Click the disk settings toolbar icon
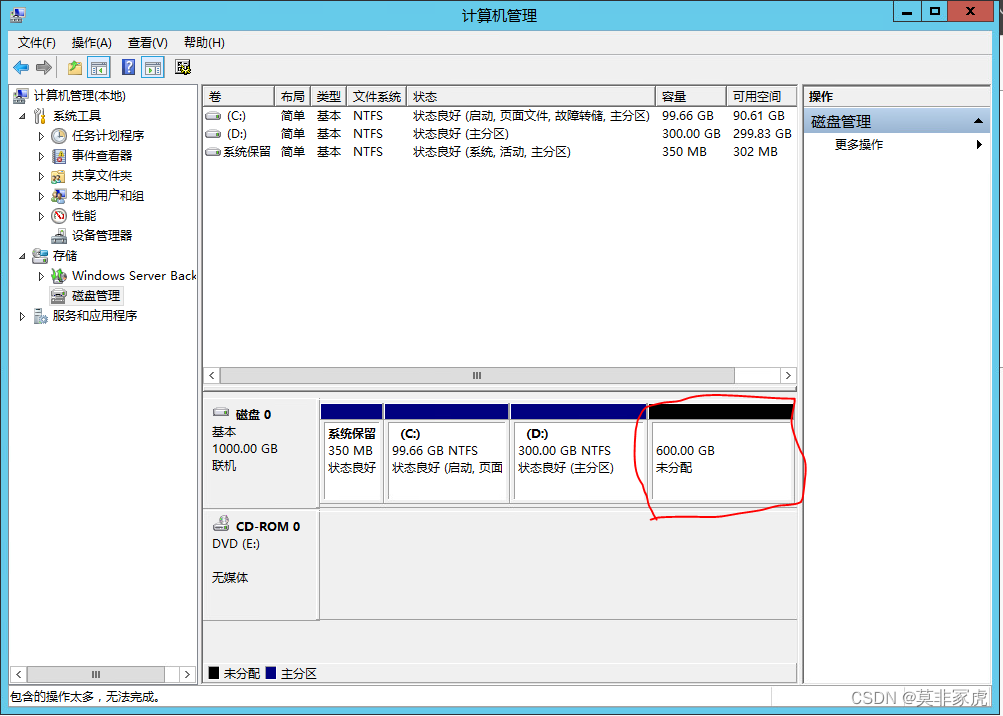Screen dimensions: 1003x716 pos(183,67)
